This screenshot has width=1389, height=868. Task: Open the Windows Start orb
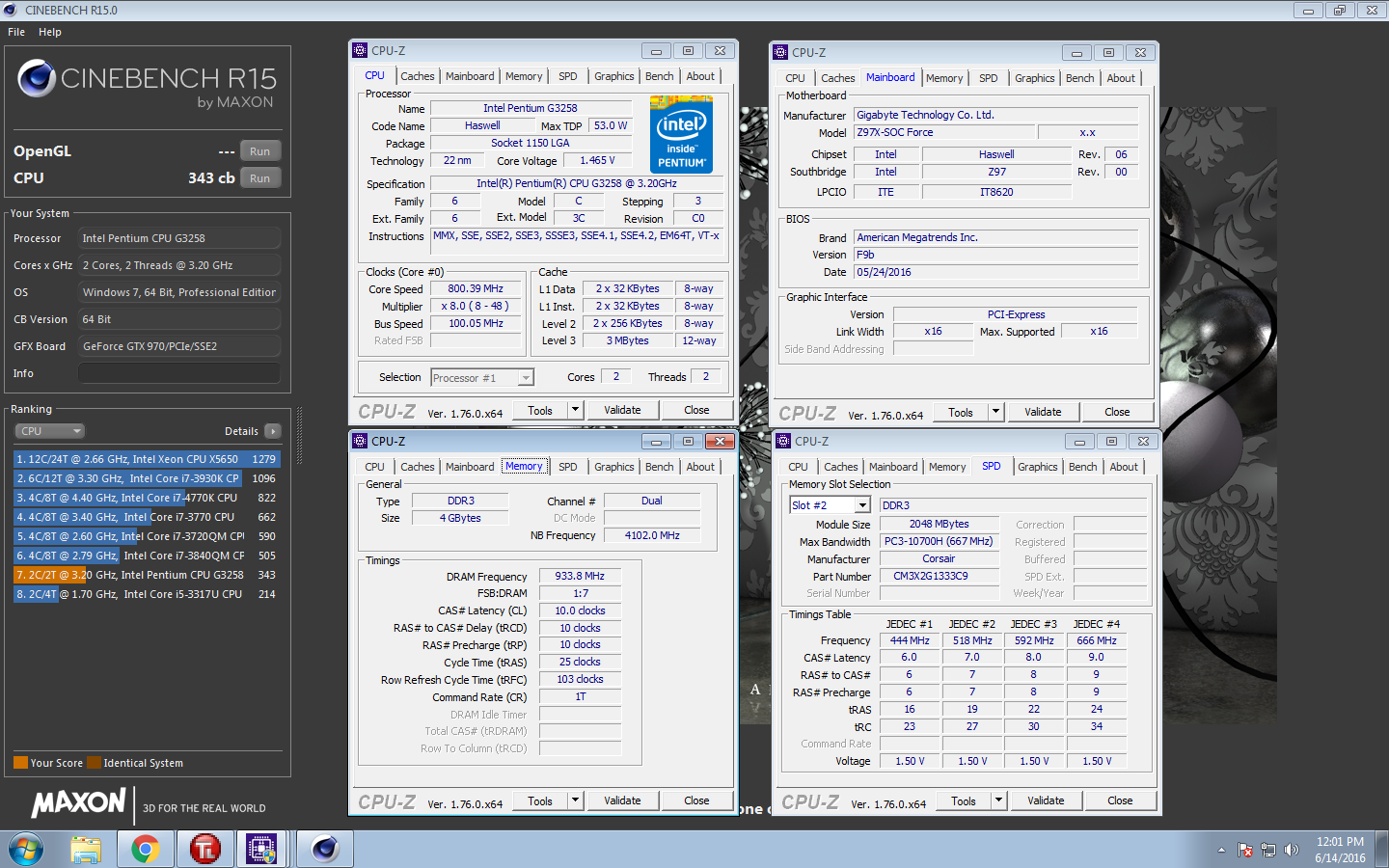[26, 850]
